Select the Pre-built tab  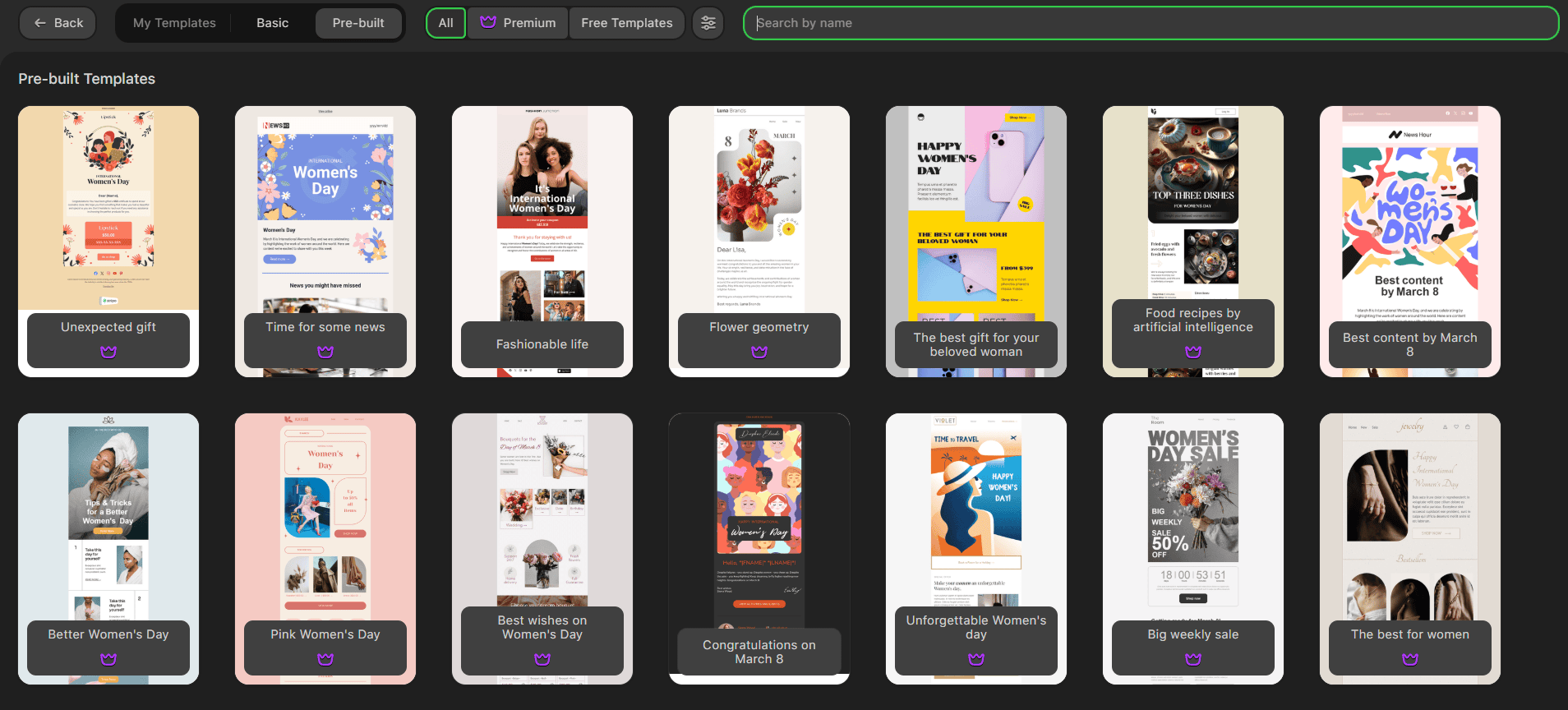358,23
